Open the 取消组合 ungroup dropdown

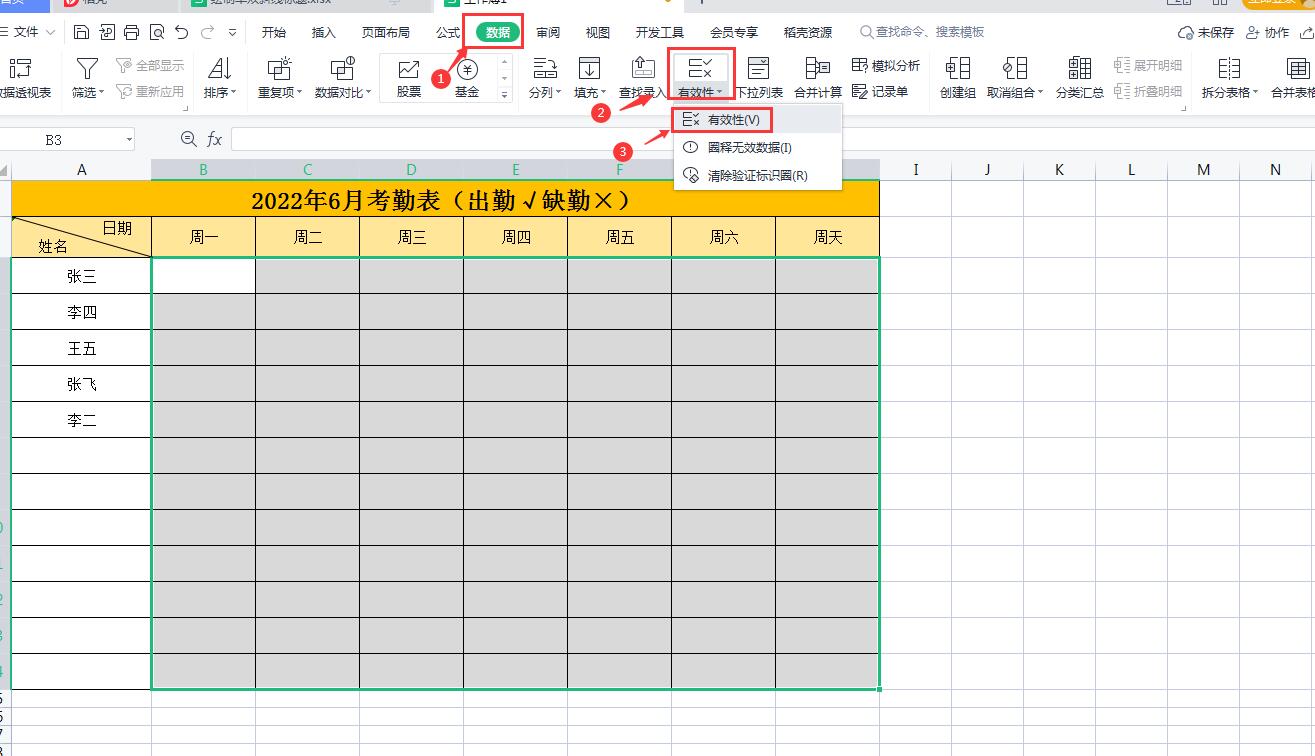click(1015, 92)
